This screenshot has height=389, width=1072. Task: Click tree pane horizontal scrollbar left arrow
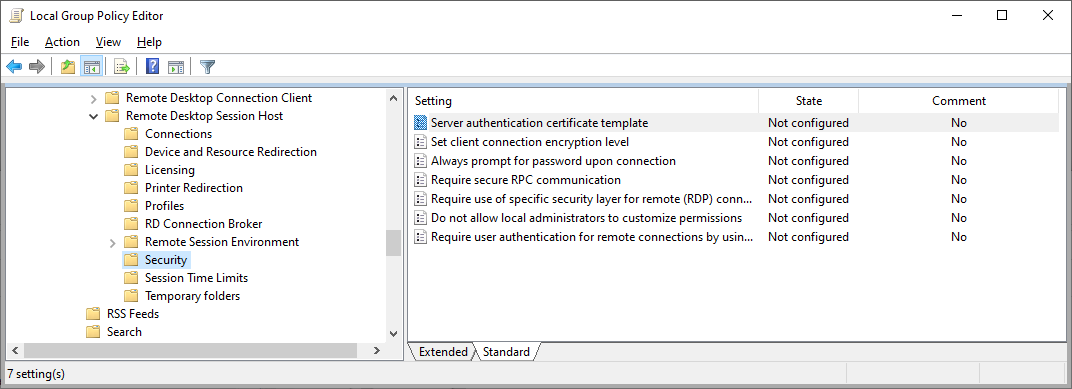coord(16,351)
